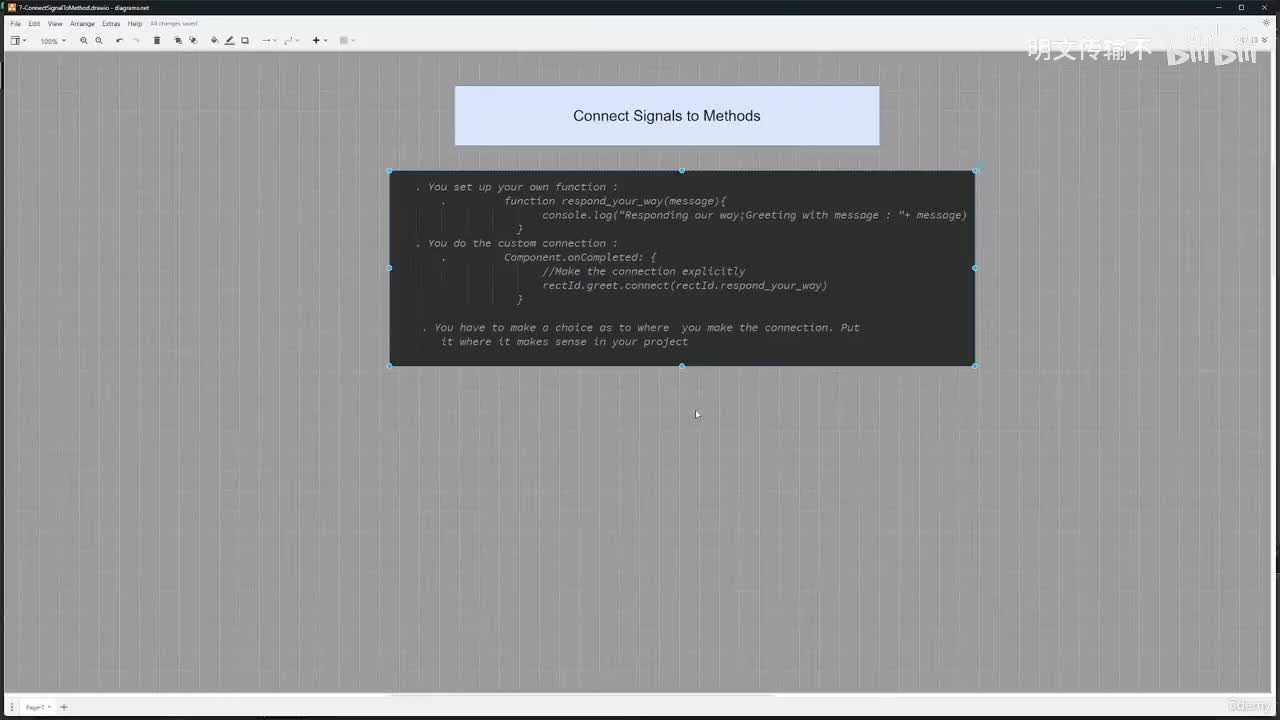1280x720 pixels.
Task: Bring selection to front
Action: point(178,41)
